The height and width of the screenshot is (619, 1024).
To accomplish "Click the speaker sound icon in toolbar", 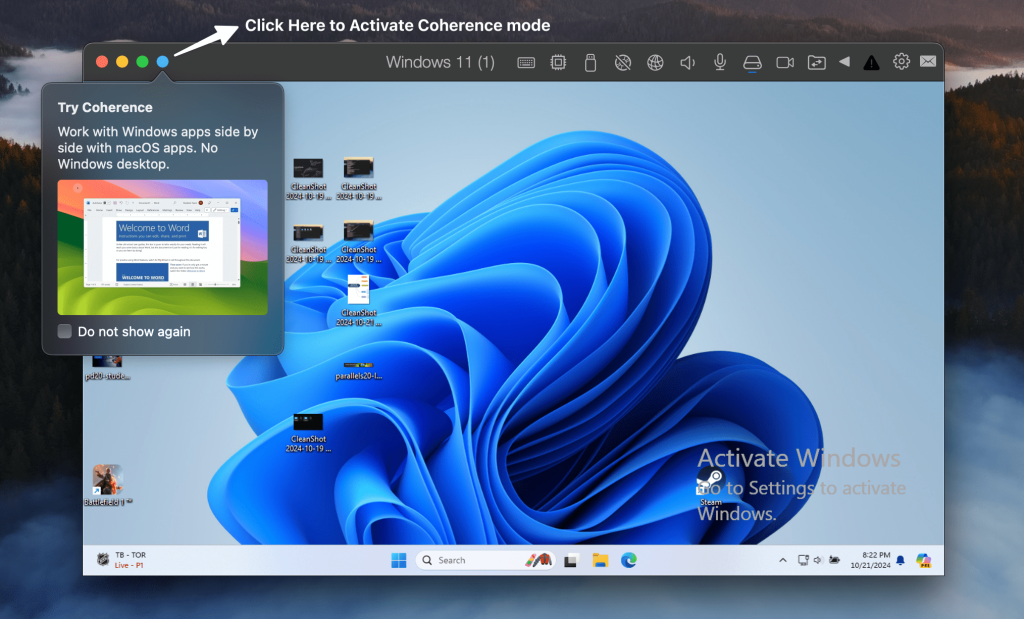I will click(687, 63).
